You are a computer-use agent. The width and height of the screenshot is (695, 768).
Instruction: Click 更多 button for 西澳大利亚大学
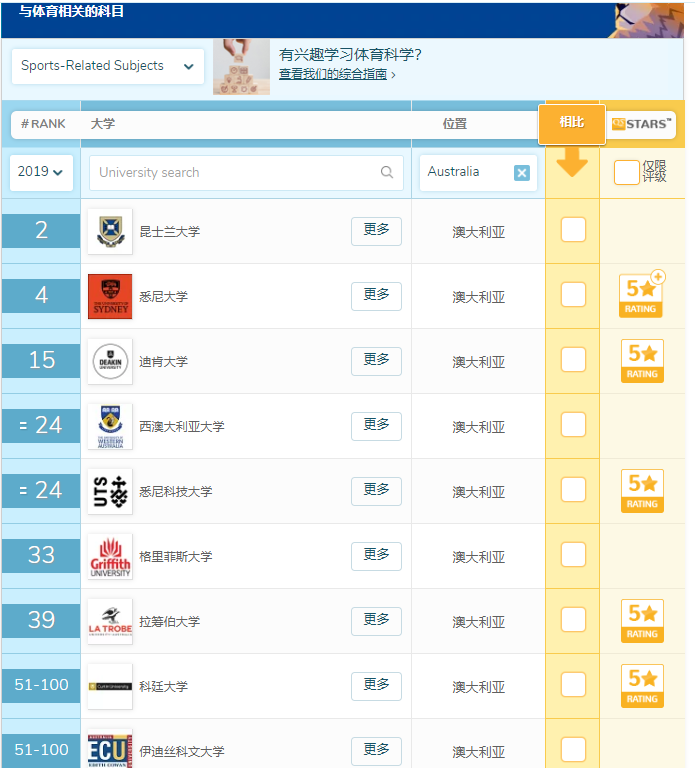(x=376, y=425)
